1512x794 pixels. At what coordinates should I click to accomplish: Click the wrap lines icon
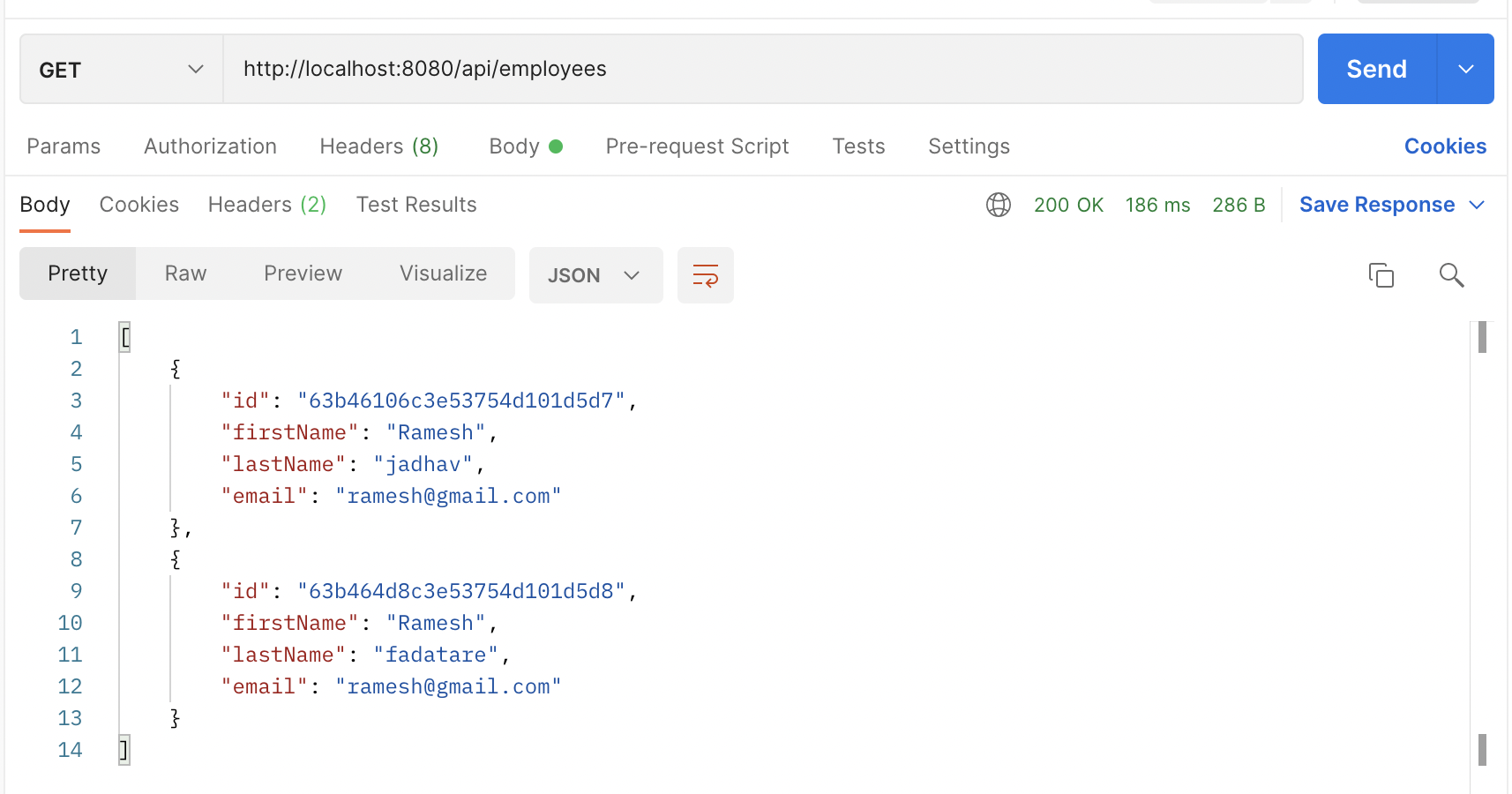pos(705,275)
